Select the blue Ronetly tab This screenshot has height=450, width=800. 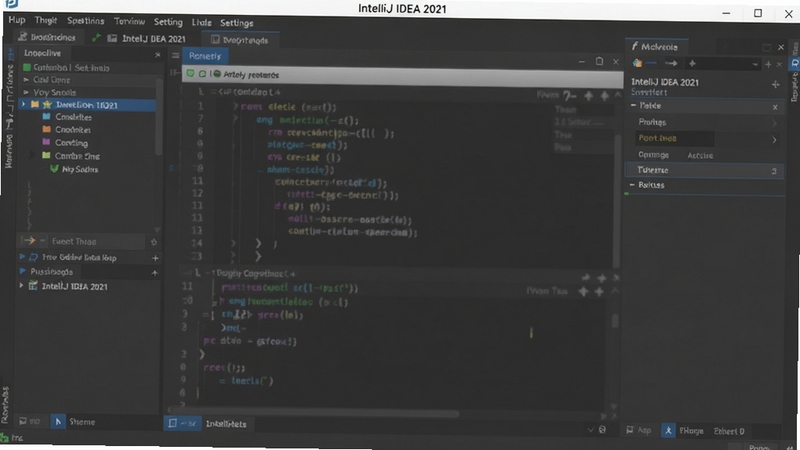[x=205, y=56]
